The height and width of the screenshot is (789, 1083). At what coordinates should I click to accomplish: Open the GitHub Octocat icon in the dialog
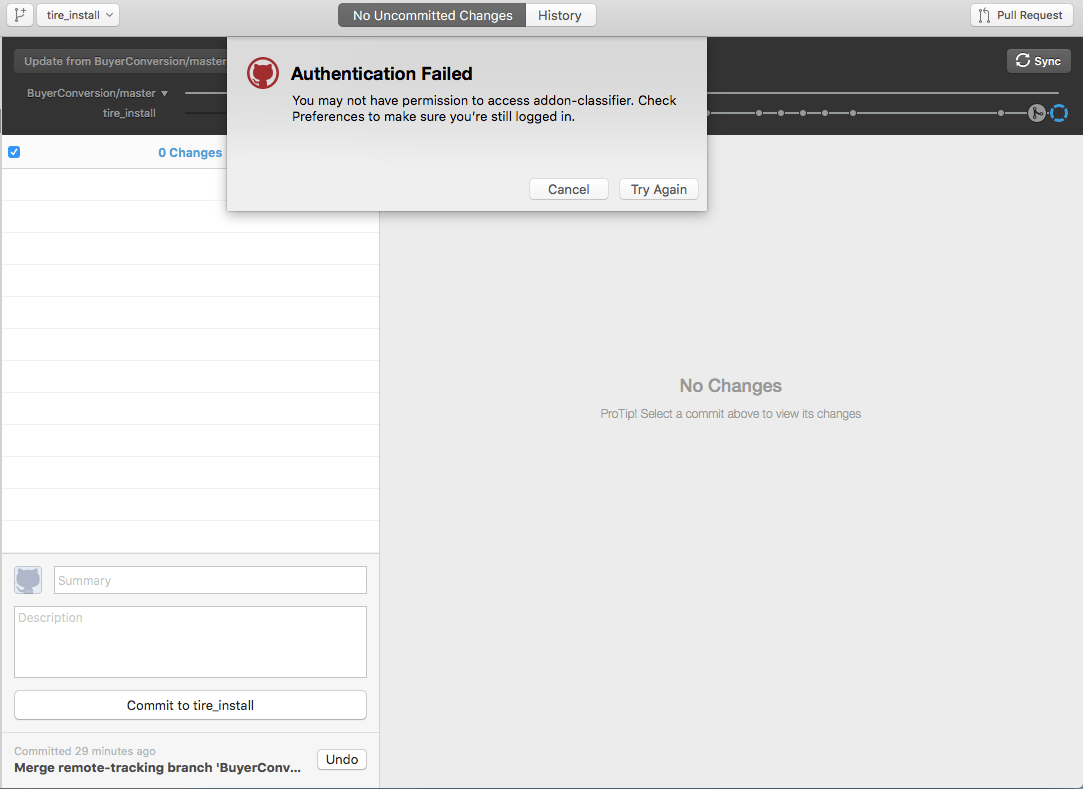262,72
